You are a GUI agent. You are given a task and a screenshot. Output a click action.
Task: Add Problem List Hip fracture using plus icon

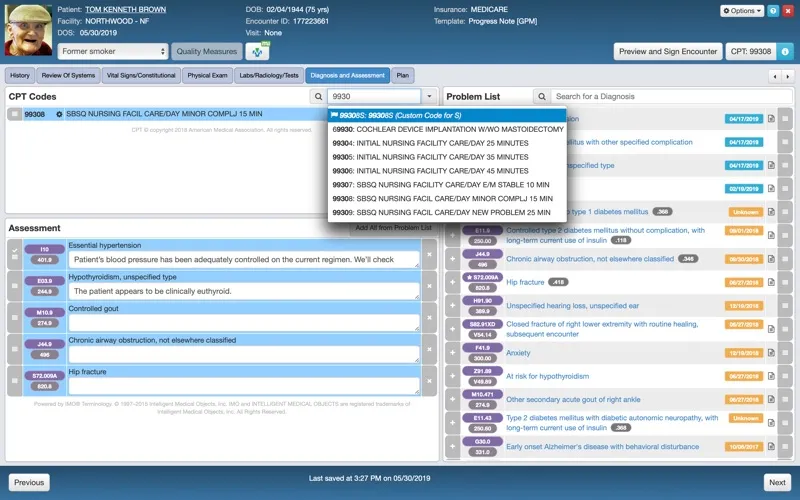point(453,282)
